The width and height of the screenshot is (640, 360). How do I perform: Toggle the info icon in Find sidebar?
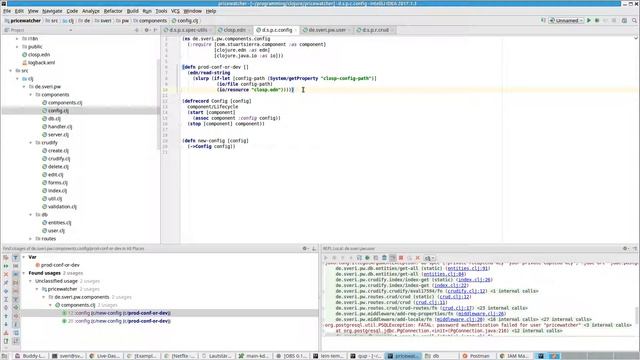(15, 324)
